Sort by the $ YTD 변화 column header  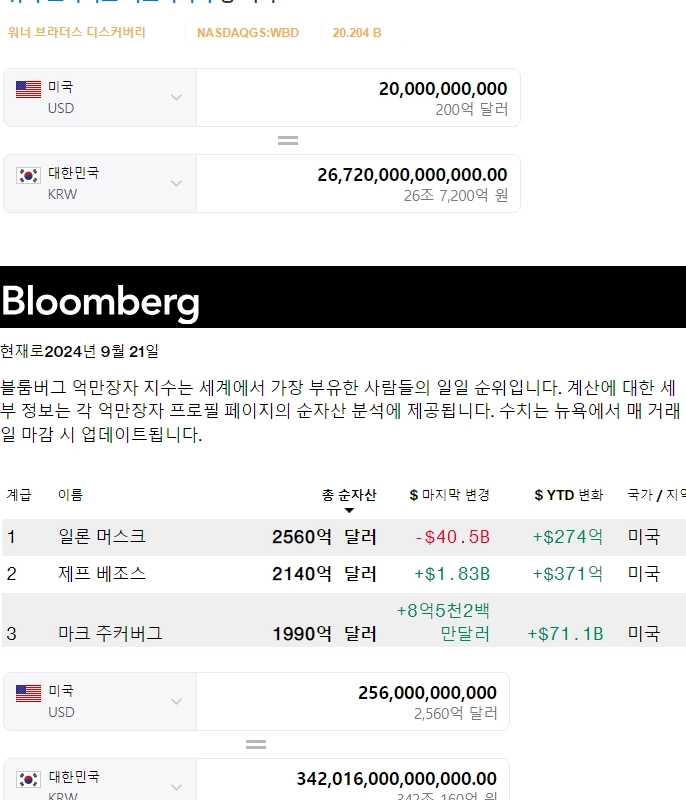point(569,495)
